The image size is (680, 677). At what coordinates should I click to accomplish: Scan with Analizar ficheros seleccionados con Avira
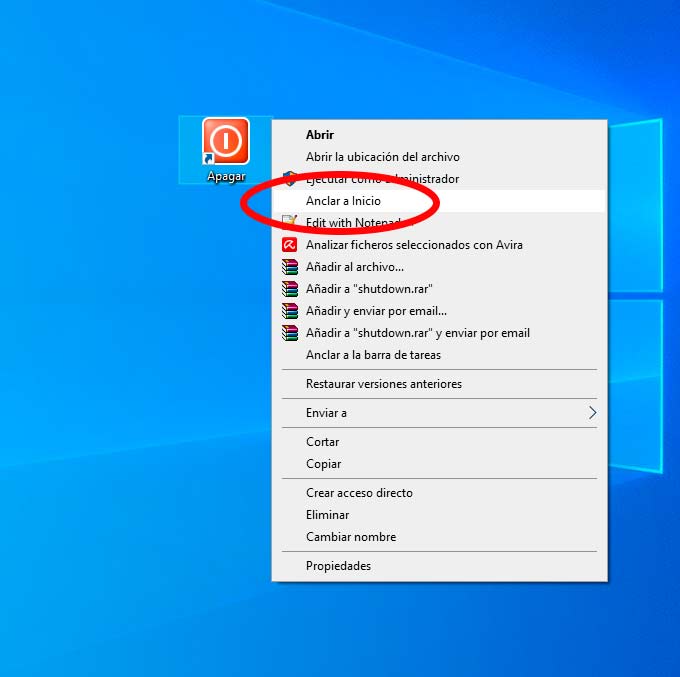pyautogui.click(x=439, y=245)
